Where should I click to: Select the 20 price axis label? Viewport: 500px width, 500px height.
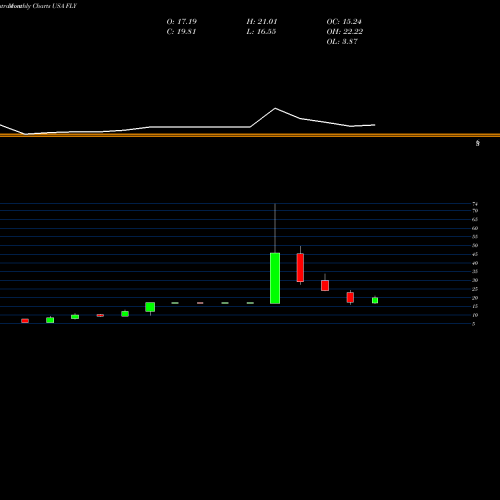click(x=475, y=298)
